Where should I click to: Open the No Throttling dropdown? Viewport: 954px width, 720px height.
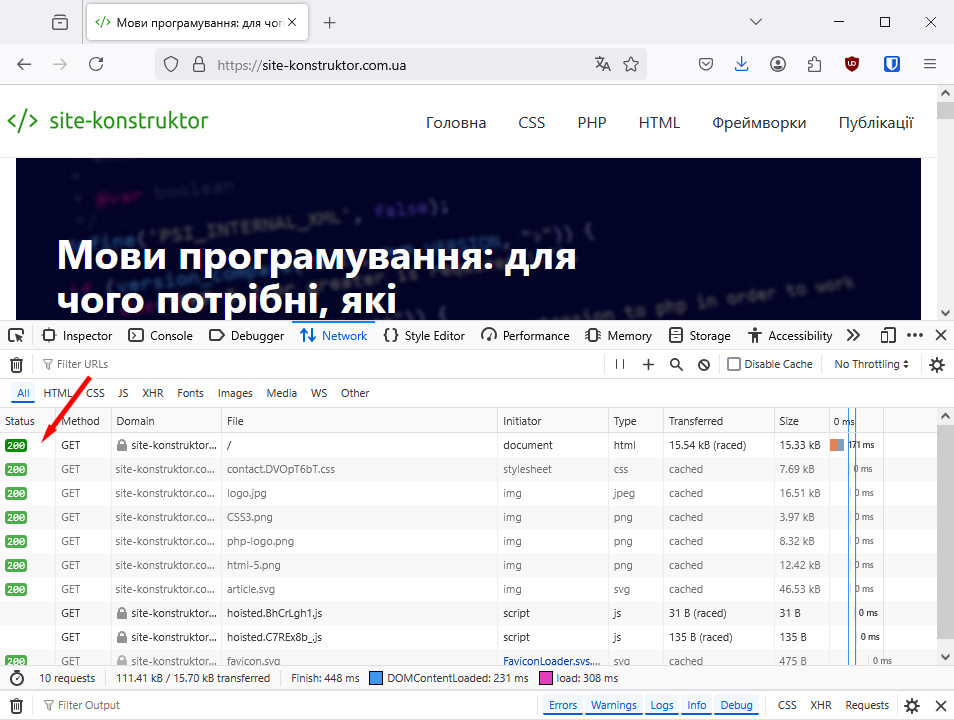pyautogui.click(x=870, y=363)
